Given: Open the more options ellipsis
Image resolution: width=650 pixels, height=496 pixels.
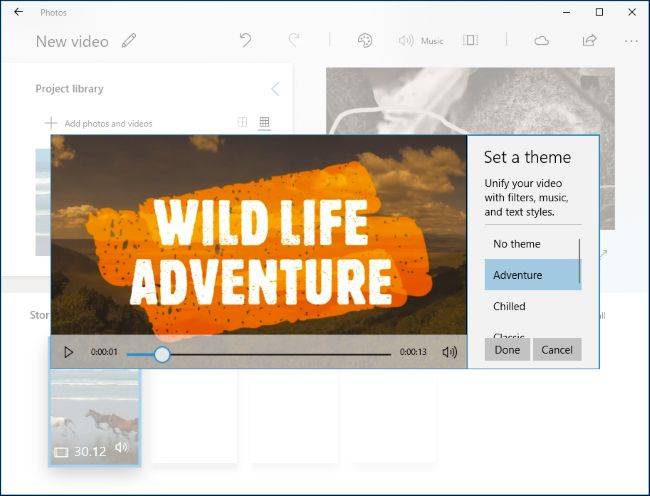Looking at the screenshot, I should click(631, 41).
